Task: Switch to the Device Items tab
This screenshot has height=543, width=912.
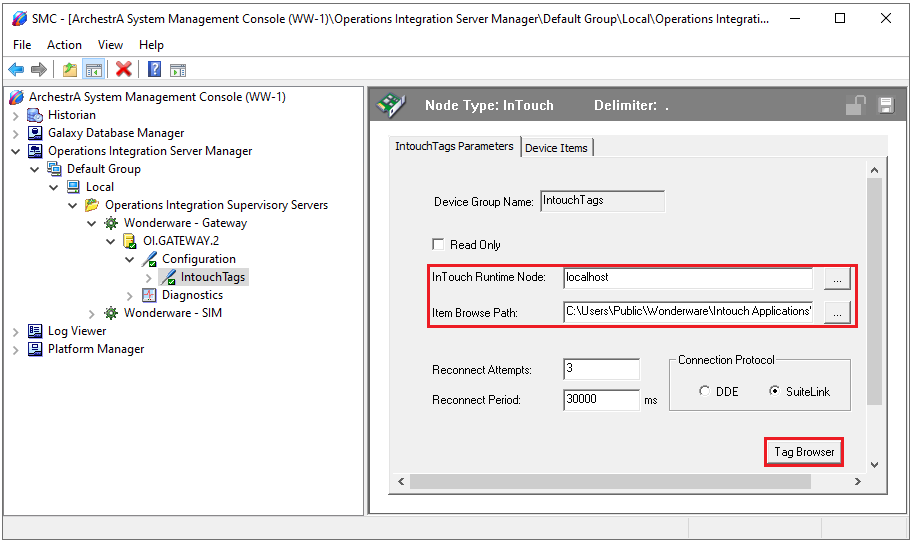Action: (x=556, y=148)
